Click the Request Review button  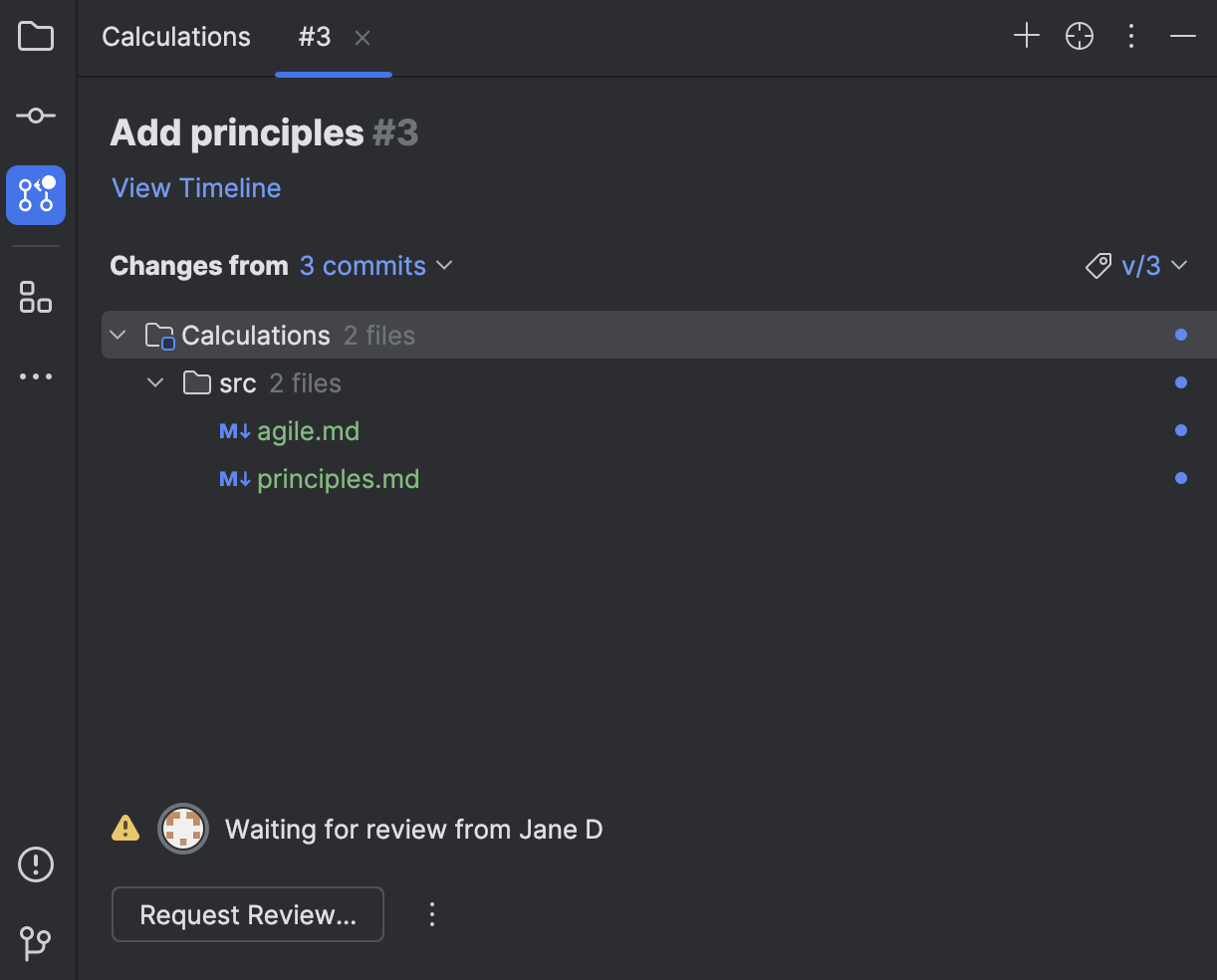coord(247,913)
